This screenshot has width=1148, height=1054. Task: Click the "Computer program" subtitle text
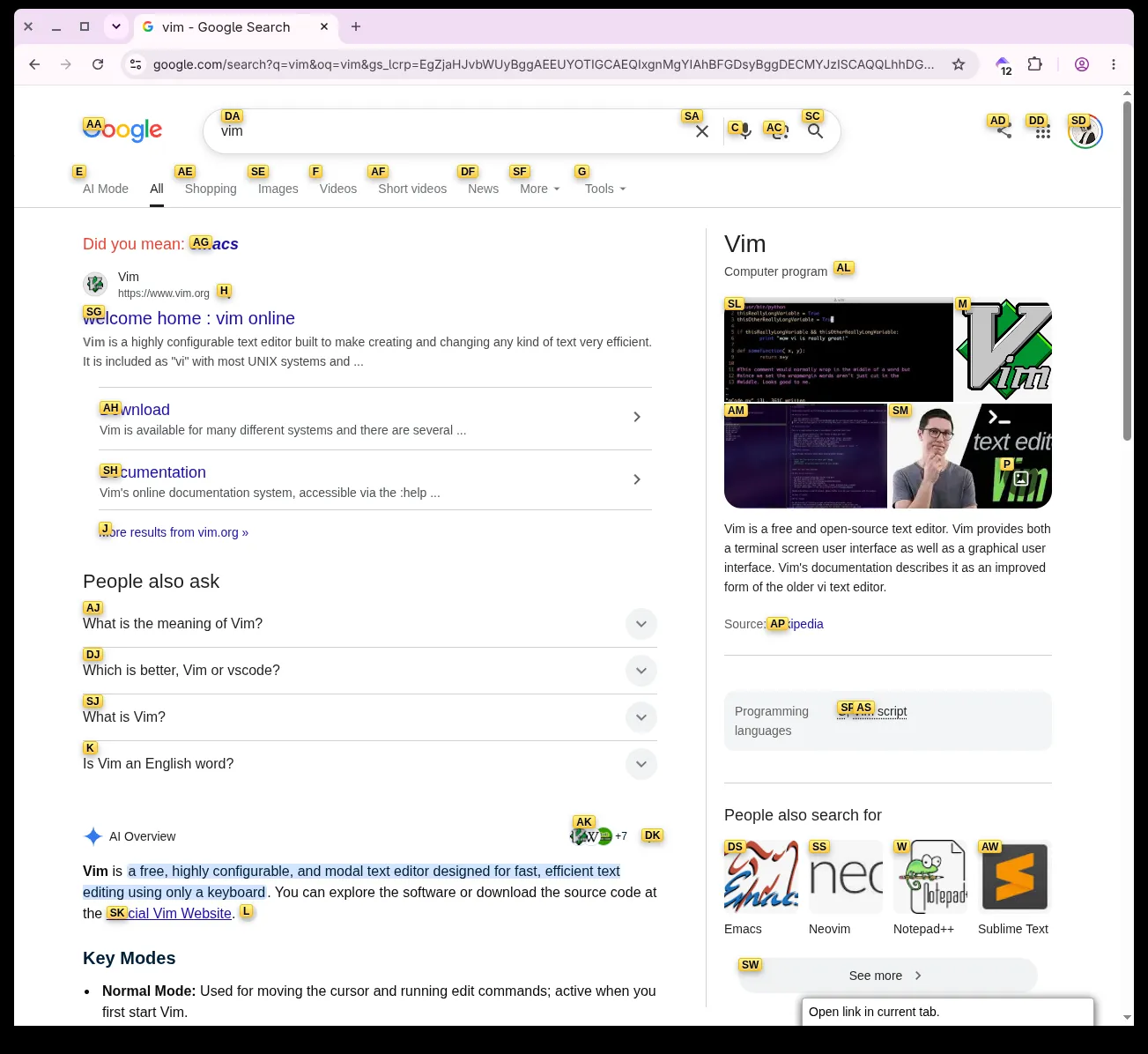776,271
